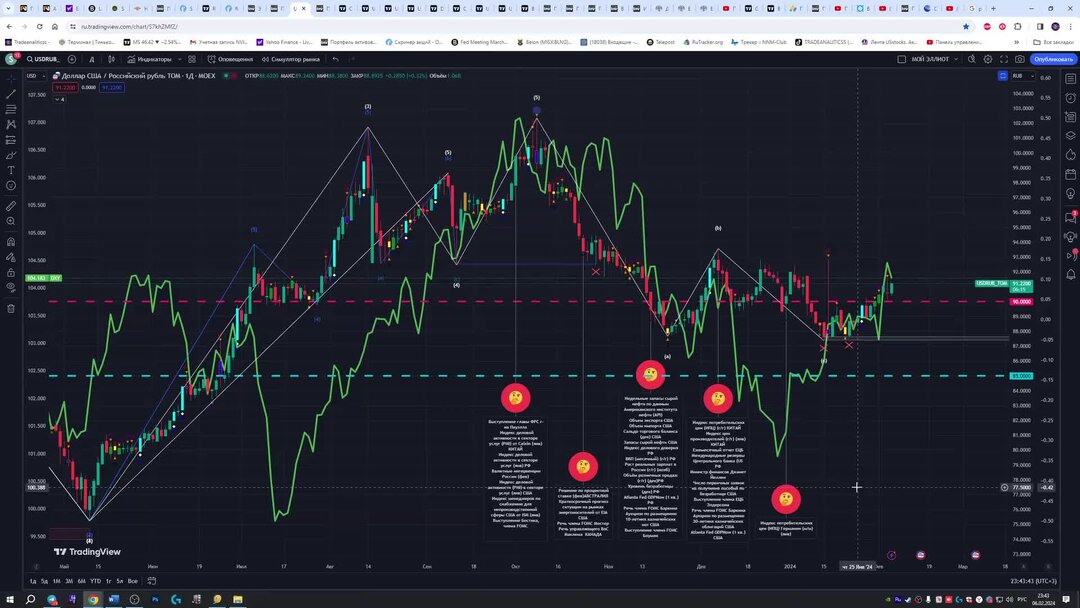Open the RUB price scale currency dropdown
This screenshot has height=608, width=1080.
click(x=1023, y=76)
